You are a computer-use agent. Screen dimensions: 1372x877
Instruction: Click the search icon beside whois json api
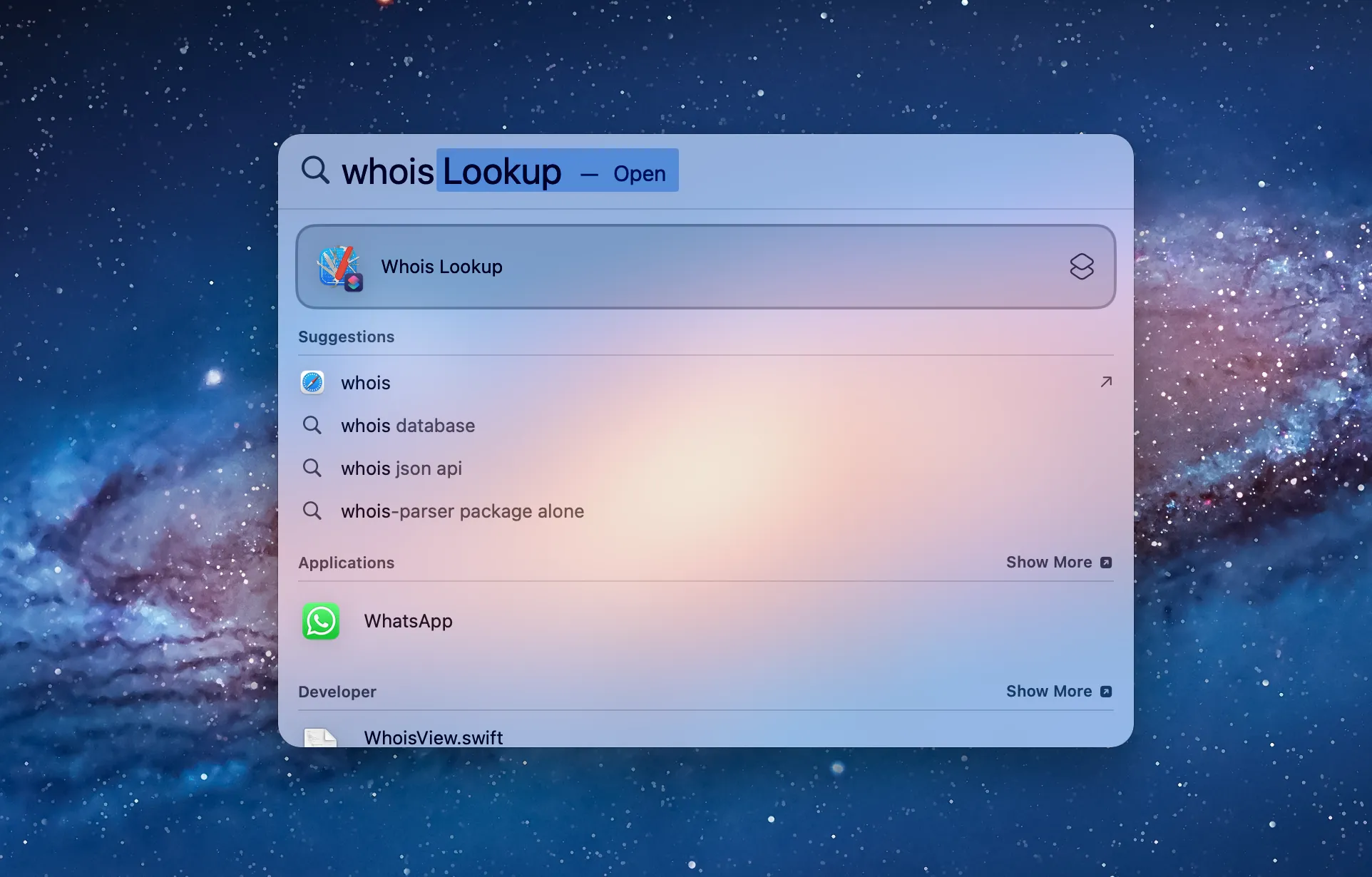click(x=312, y=468)
